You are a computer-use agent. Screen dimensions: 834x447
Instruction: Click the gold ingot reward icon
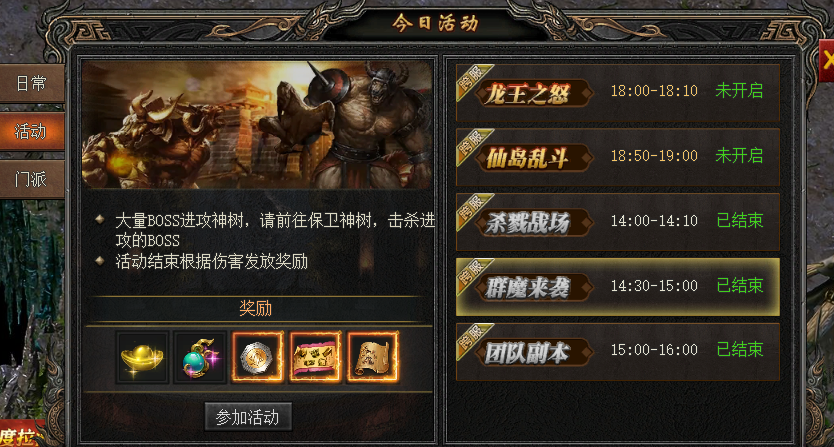click(x=143, y=357)
